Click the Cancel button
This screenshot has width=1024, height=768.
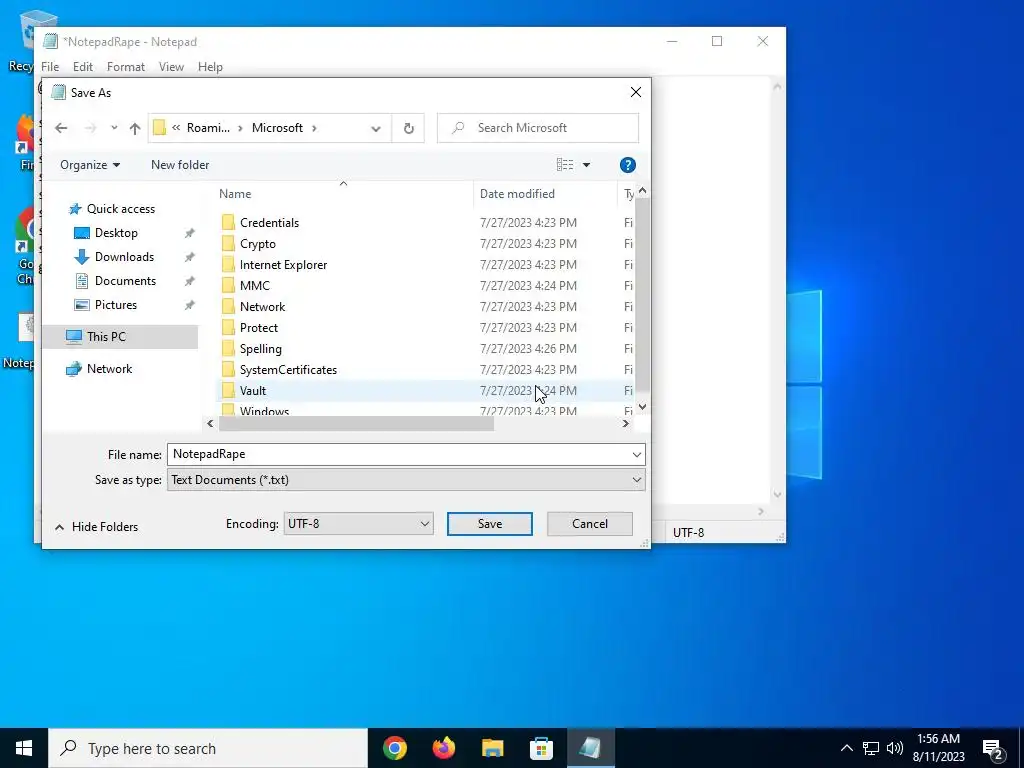click(590, 524)
